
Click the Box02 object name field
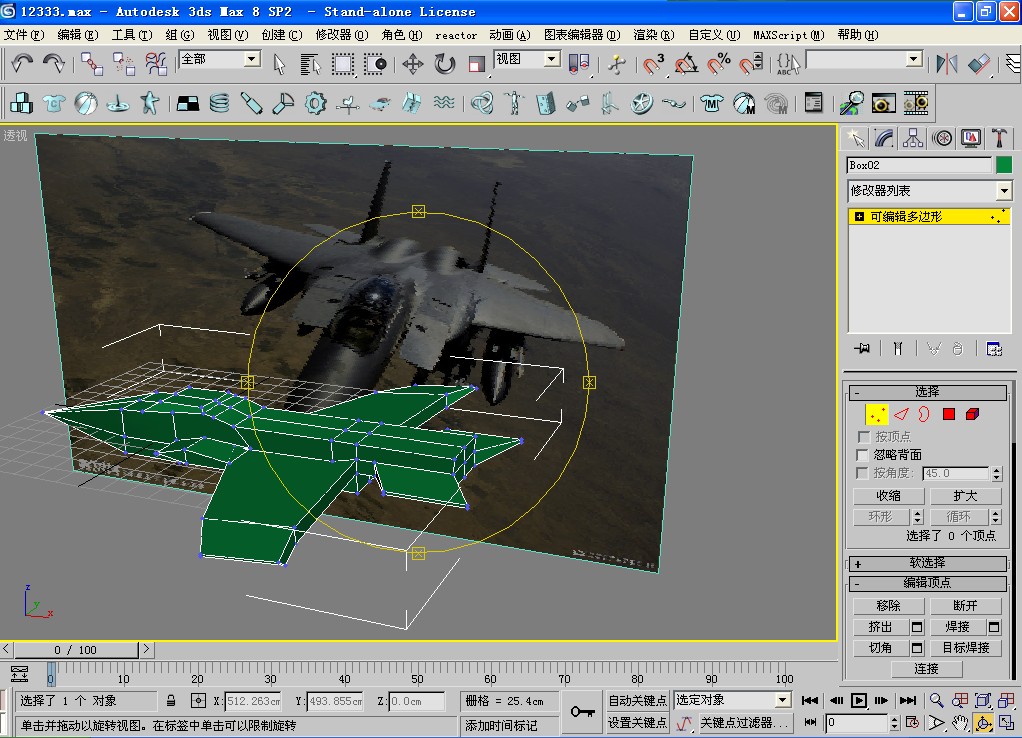point(919,165)
